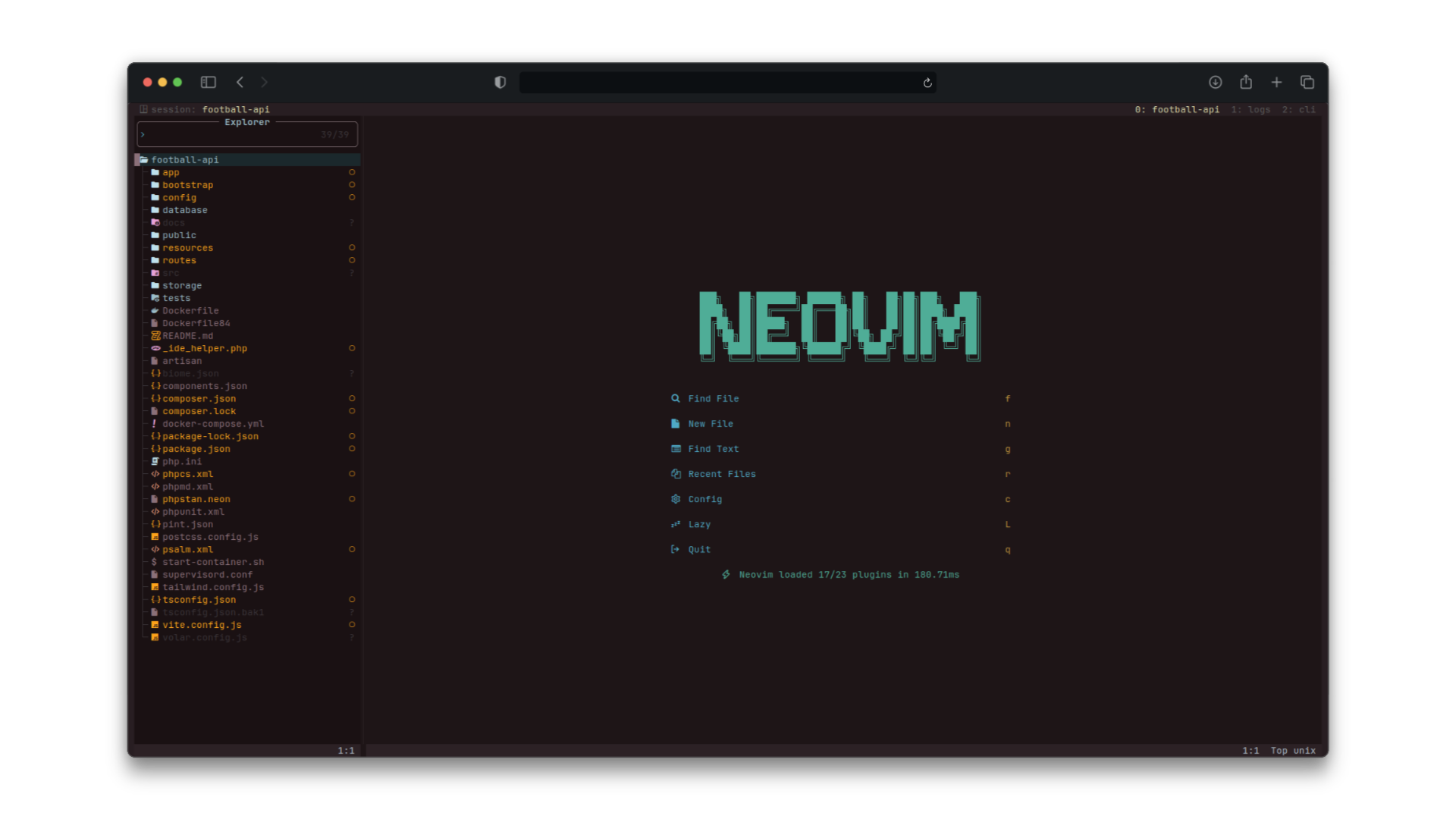Expand the routes folder in explorer

(x=179, y=261)
